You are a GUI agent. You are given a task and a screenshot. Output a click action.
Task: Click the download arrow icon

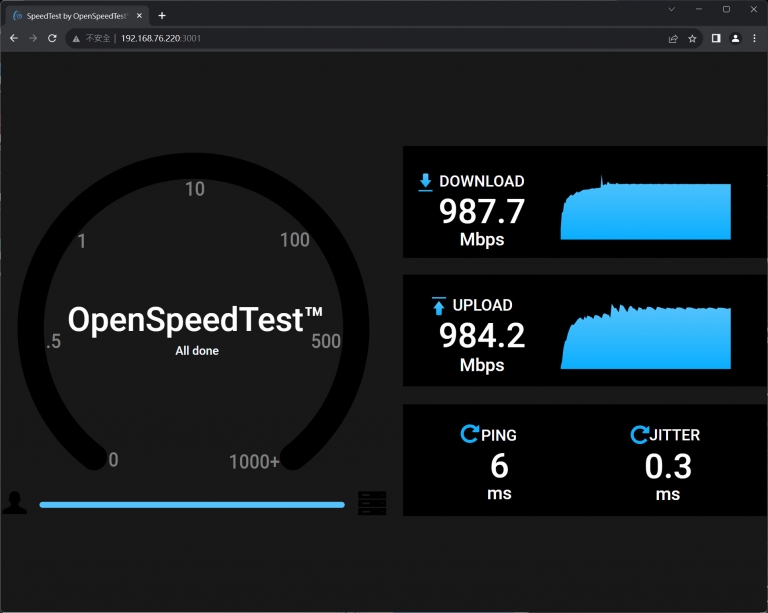tap(425, 182)
